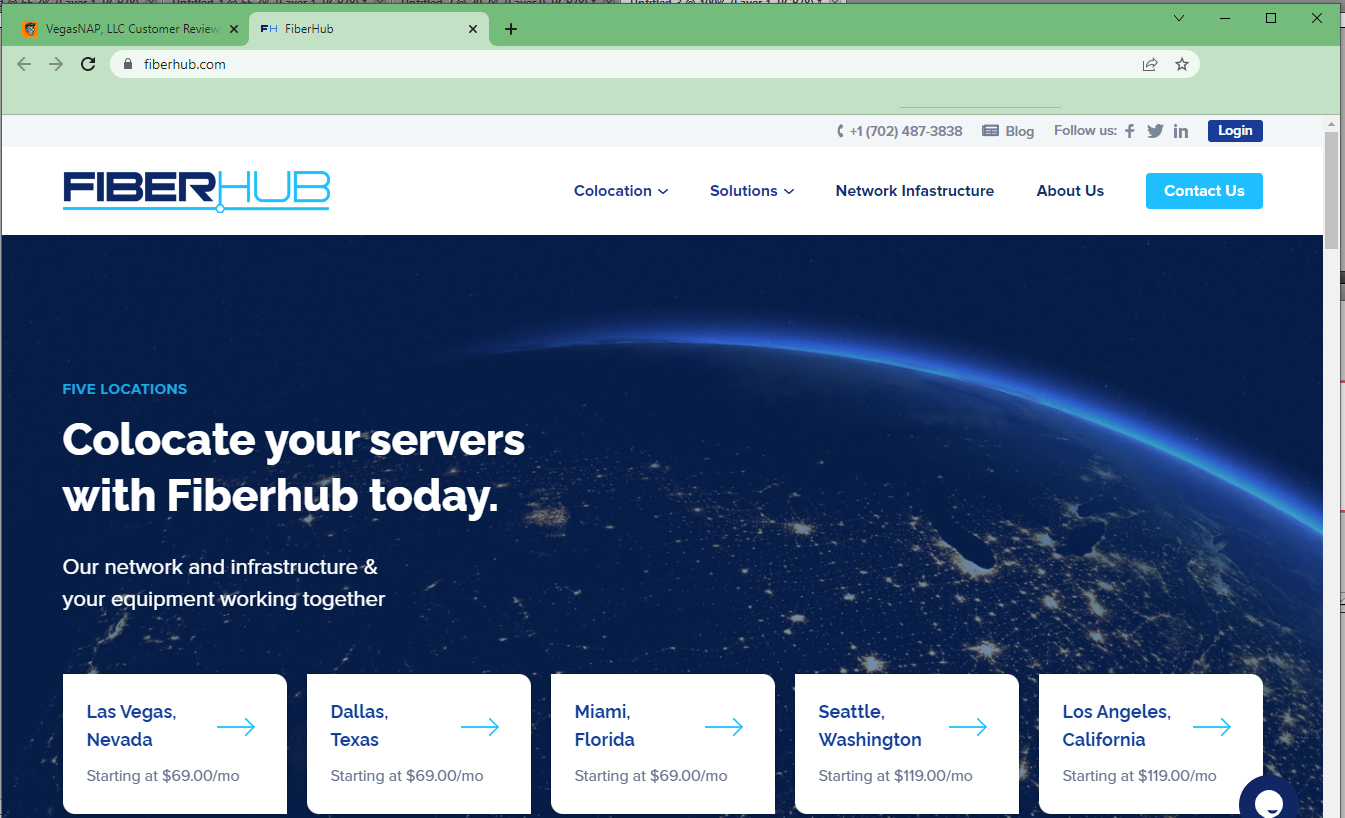Click the arrow on the Seattle, Washington card
This screenshot has height=818, width=1345.
[968, 727]
